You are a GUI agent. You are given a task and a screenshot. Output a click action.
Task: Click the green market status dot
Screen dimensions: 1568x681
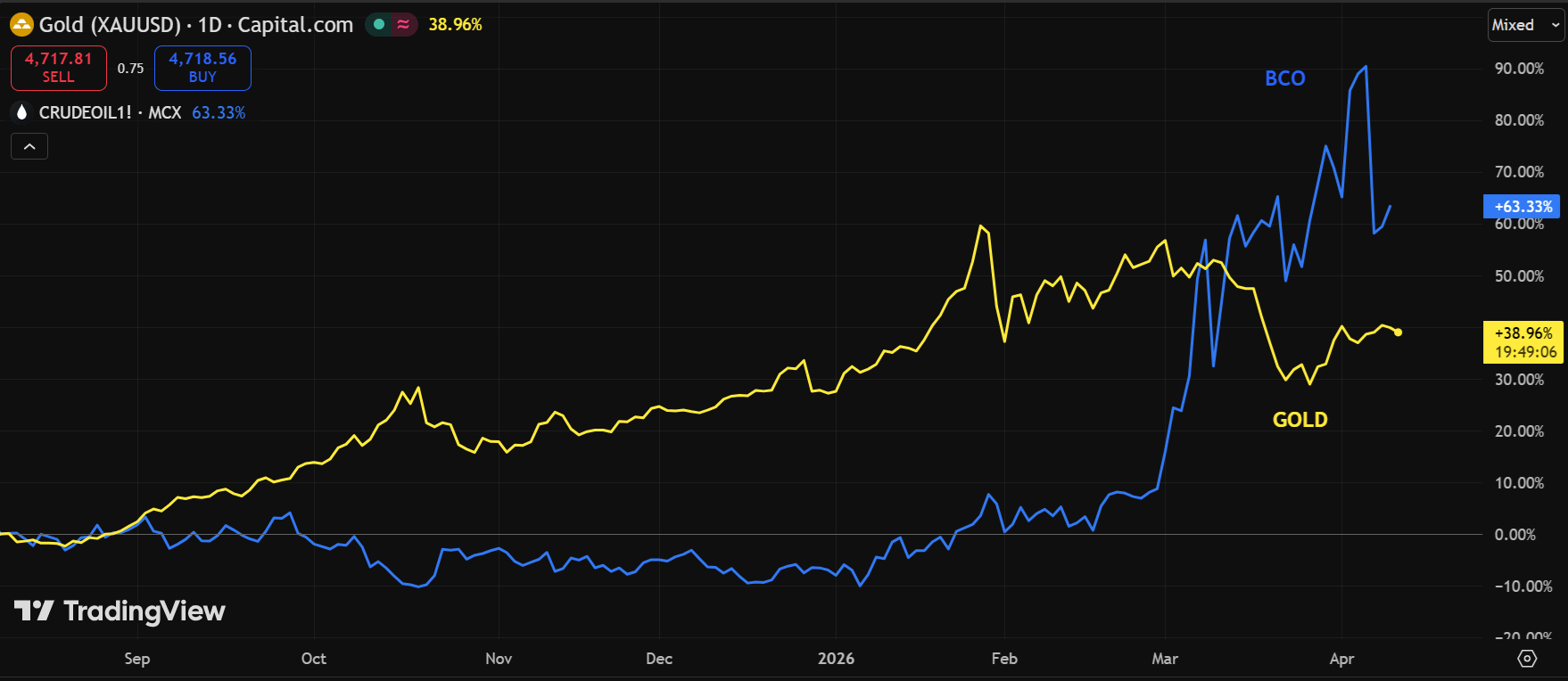pyautogui.click(x=379, y=25)
